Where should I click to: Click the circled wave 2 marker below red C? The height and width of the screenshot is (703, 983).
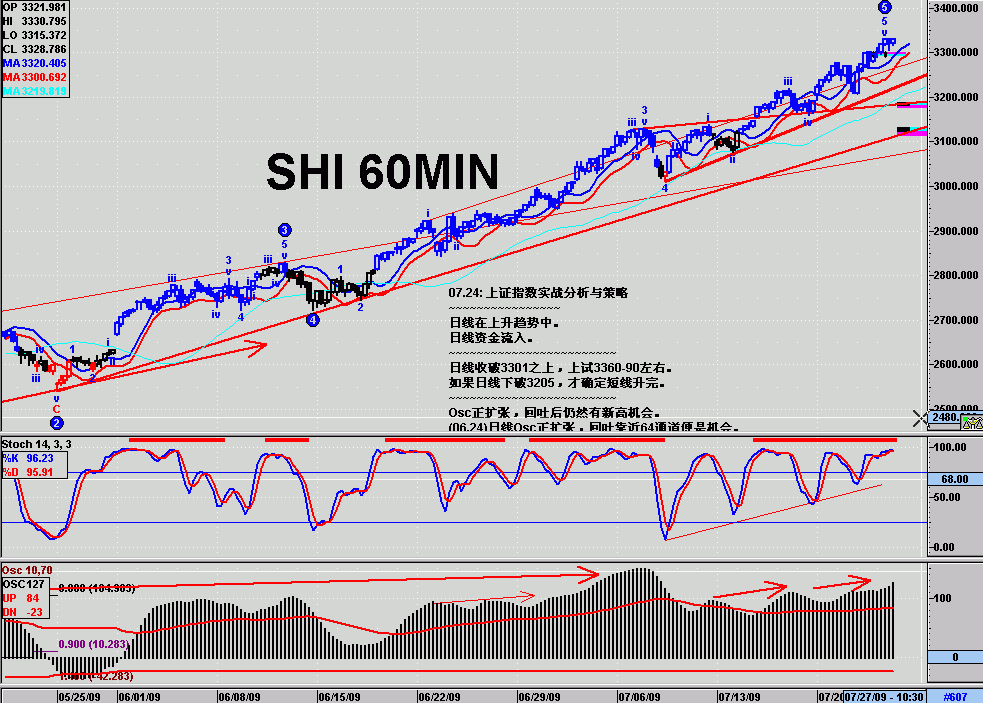pos(57,423)
